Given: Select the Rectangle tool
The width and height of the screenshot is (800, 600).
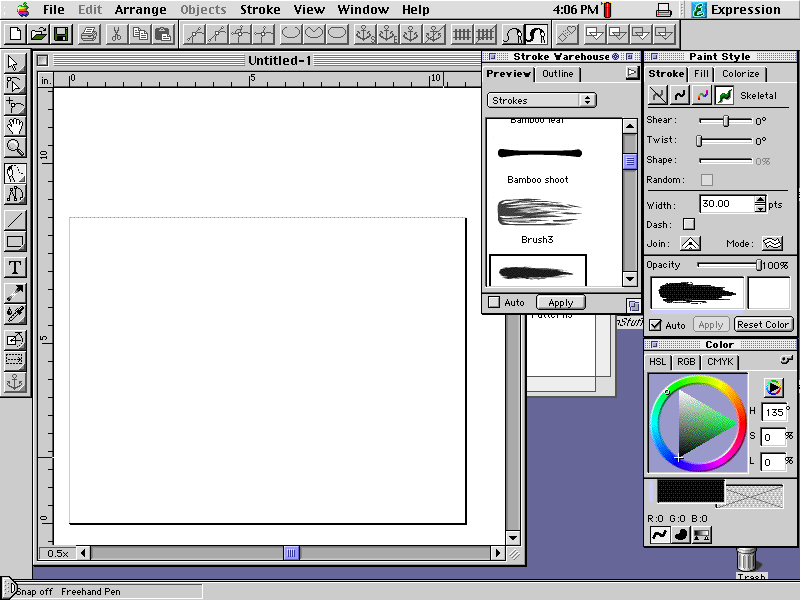Looking at the screenshot, I should (13, 240).
